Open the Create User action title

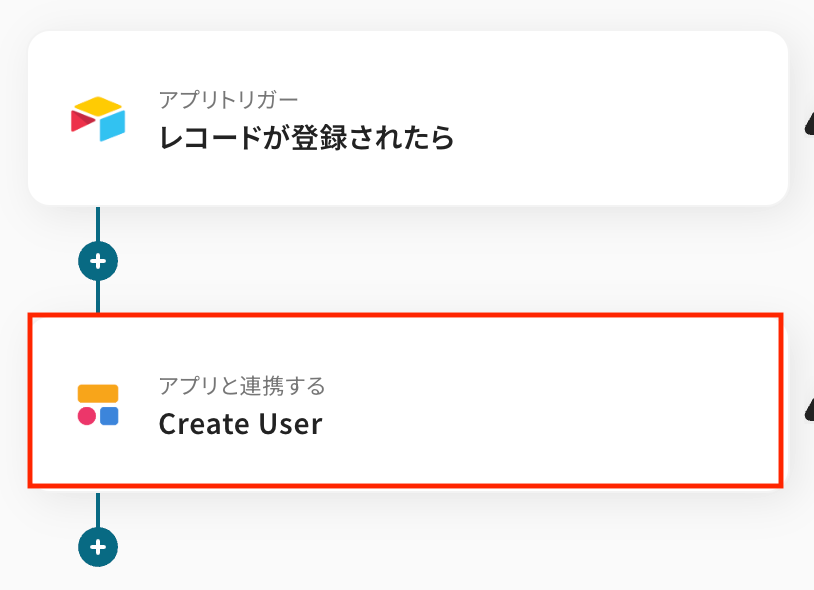(240, 424)
